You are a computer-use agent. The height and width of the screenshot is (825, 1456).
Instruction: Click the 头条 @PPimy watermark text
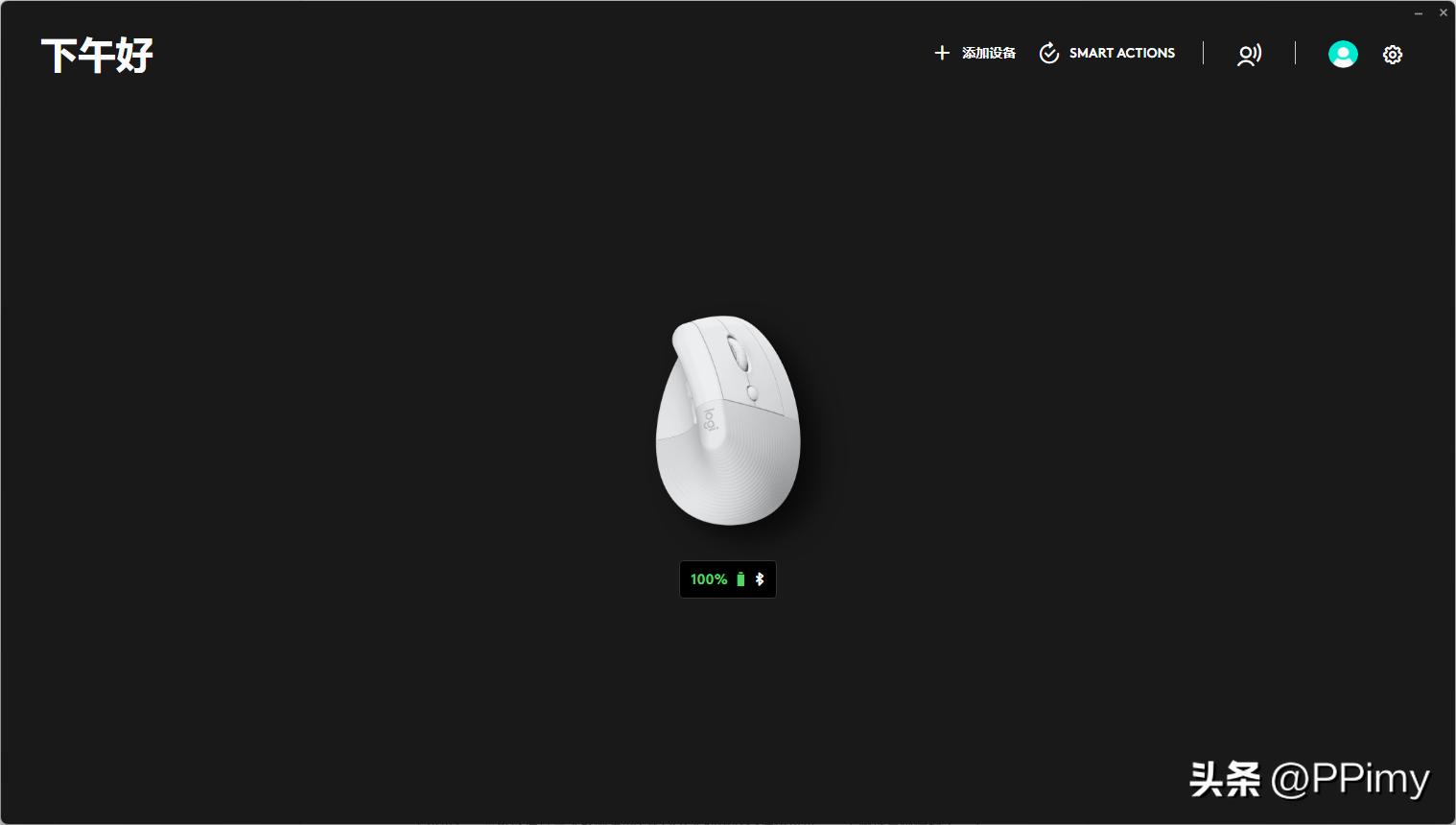(x=1309, y=778)
